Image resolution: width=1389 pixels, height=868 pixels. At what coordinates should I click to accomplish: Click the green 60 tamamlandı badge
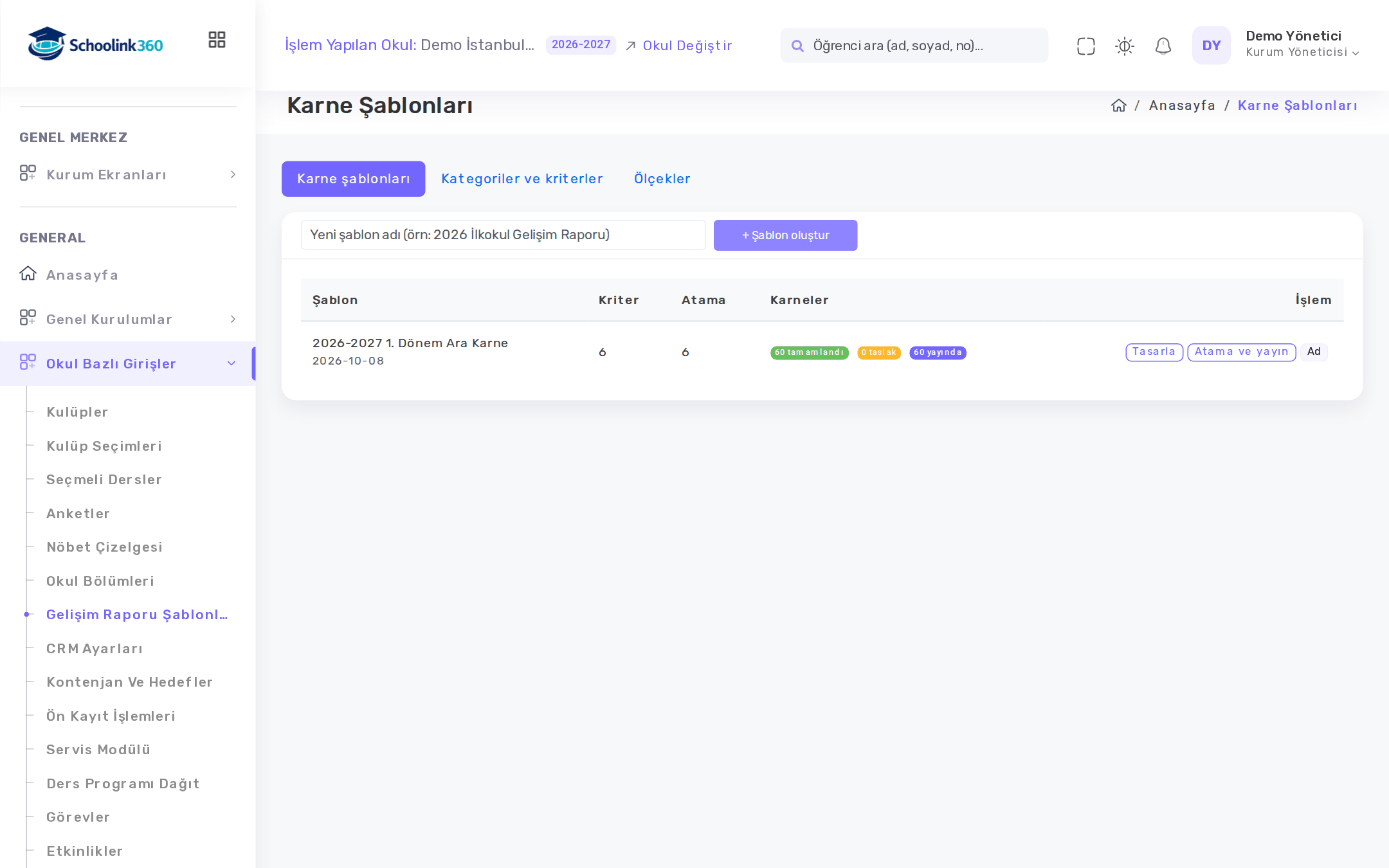point(809,352)
